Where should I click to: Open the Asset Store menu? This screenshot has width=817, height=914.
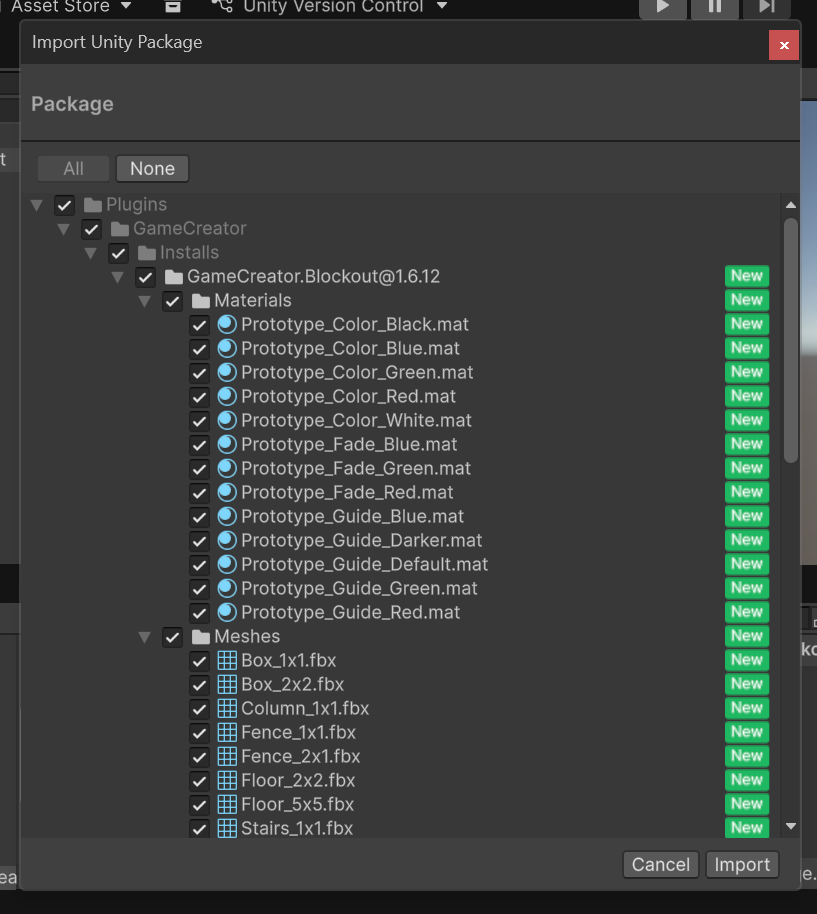point(70,7)
